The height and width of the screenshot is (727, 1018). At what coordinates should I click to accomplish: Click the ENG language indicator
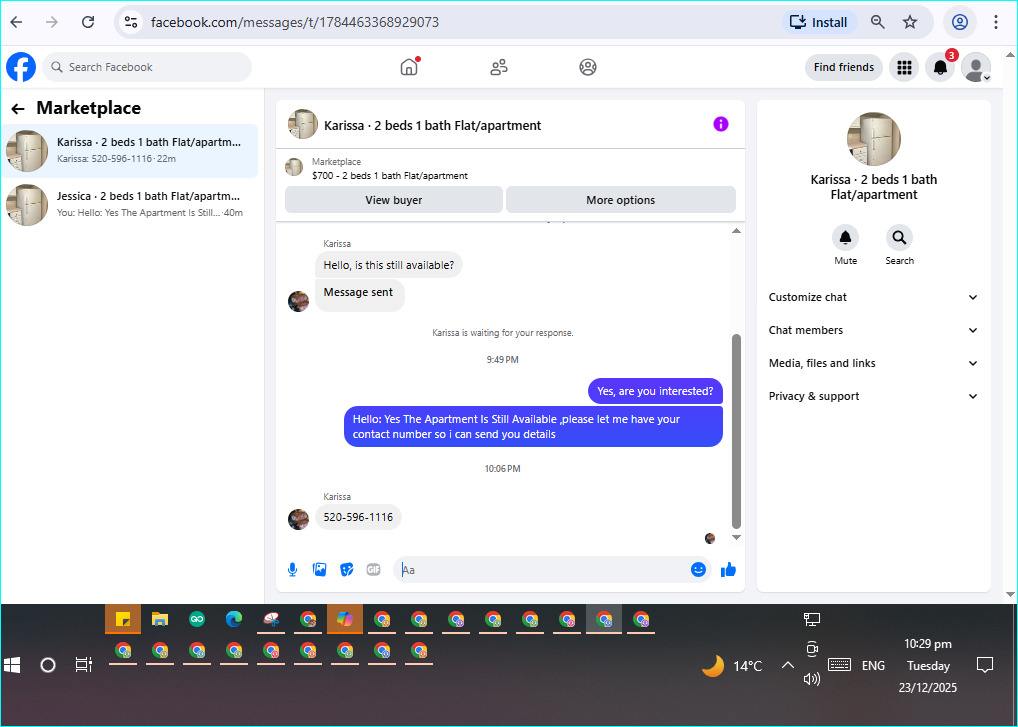tap(873, 666)
